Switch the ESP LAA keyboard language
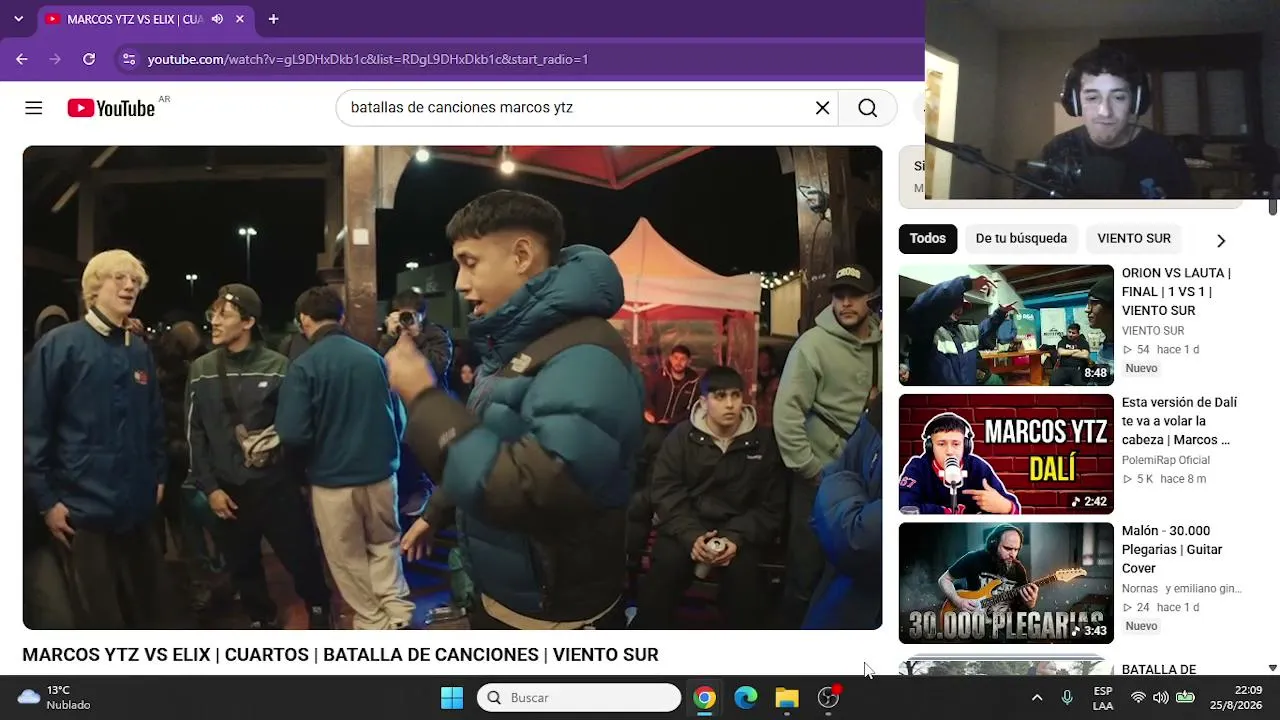Viewport: 1280px width, 720px height. (1103, 698)
